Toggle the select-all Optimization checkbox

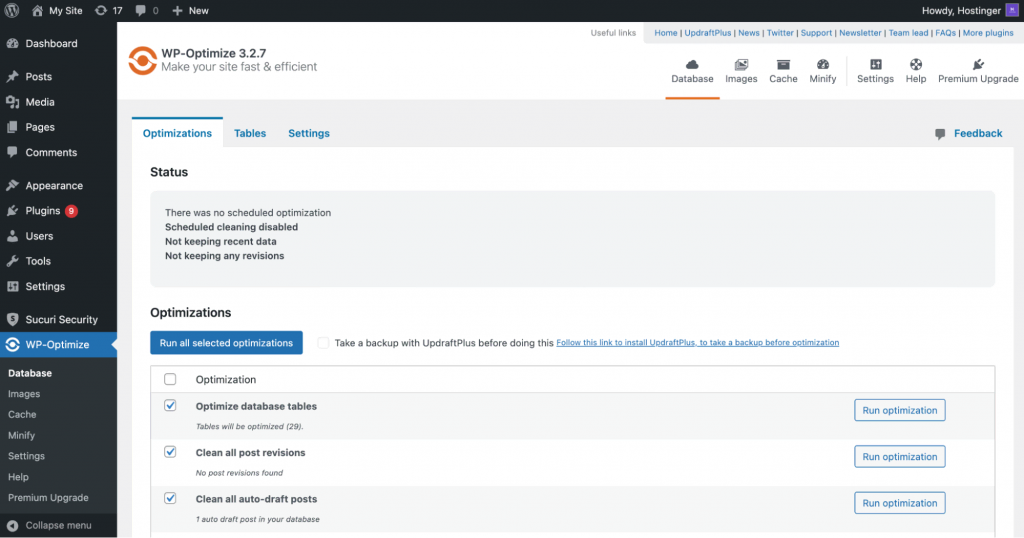click(x=170, y=379)
